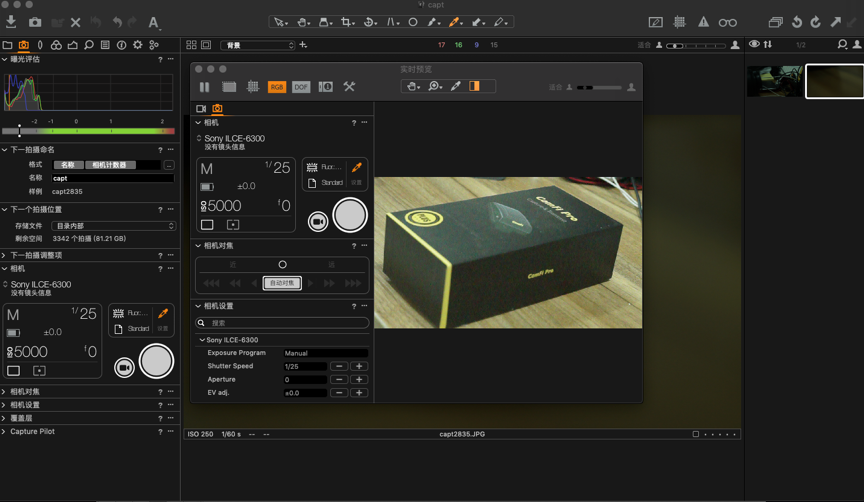Rotate image left with counterclockwise arrow

coord(796,22)
